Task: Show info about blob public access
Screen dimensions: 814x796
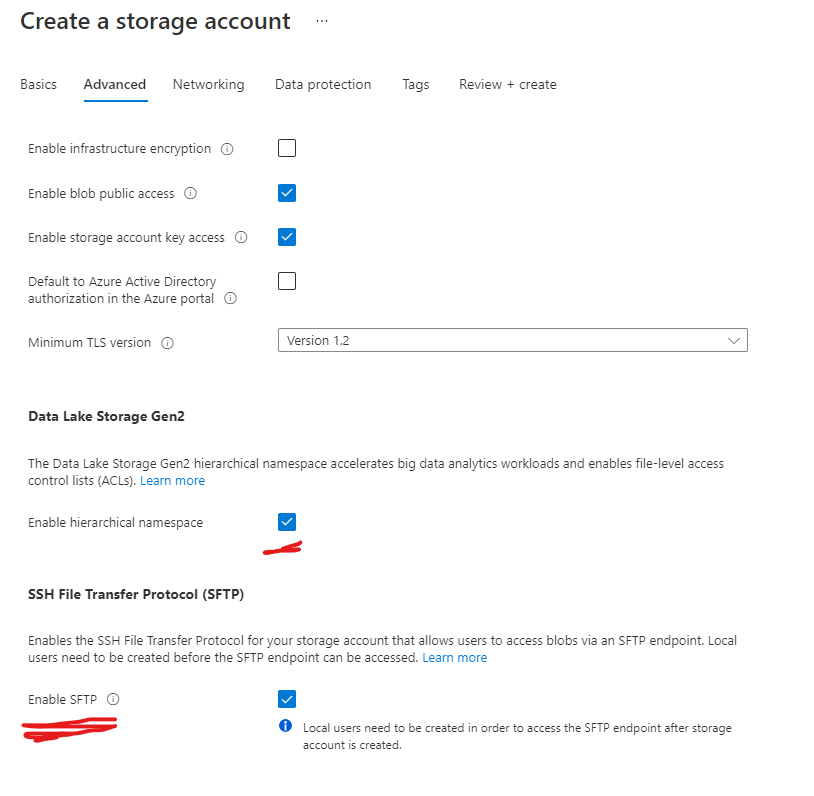Action: pyautogui.click(x=191, y=193)
